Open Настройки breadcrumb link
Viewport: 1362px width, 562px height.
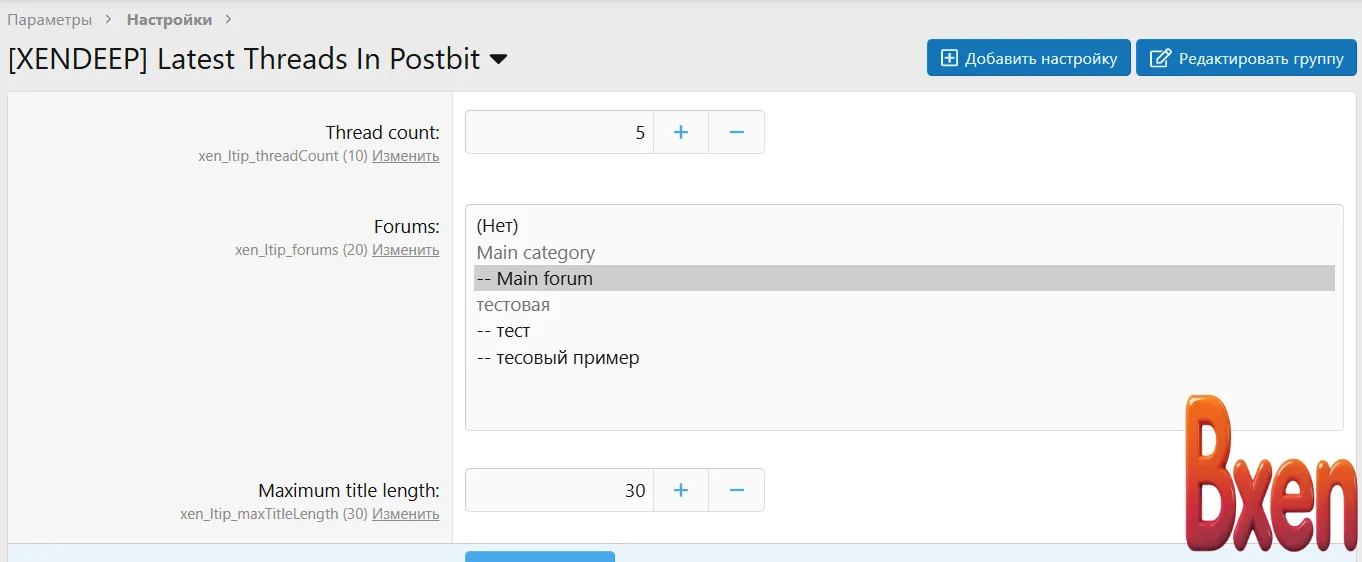coord(169,20)
